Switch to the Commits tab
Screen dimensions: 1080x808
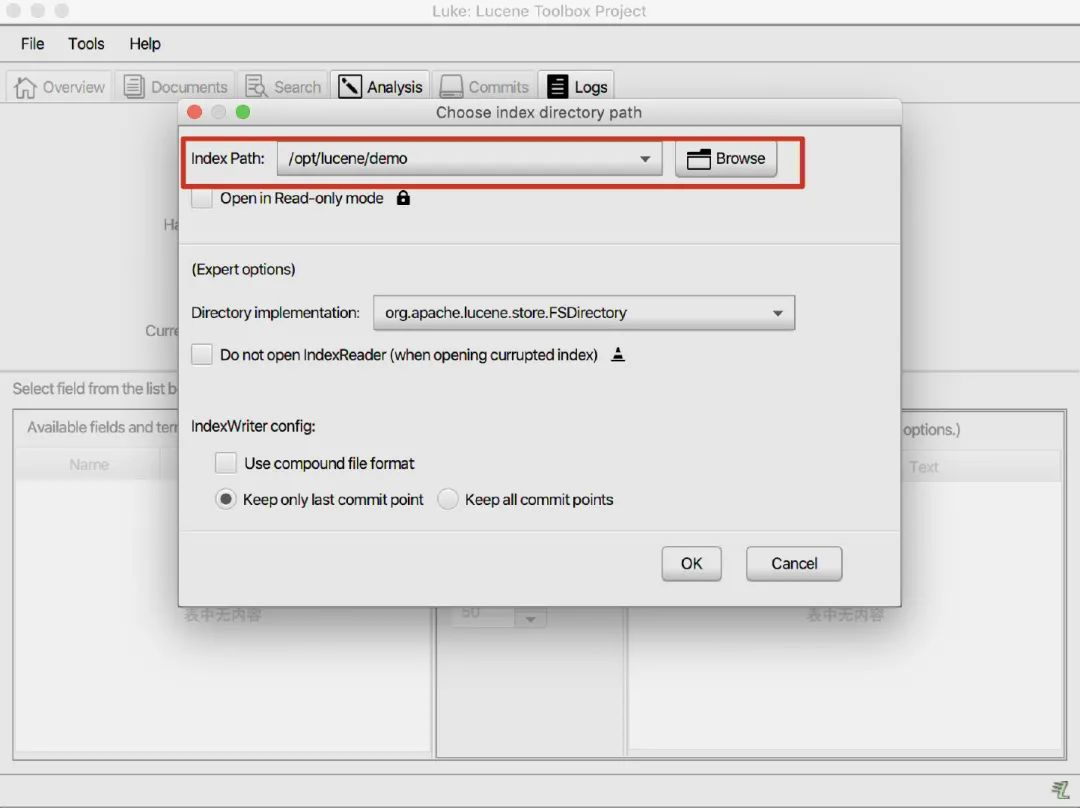click(484, 87)
